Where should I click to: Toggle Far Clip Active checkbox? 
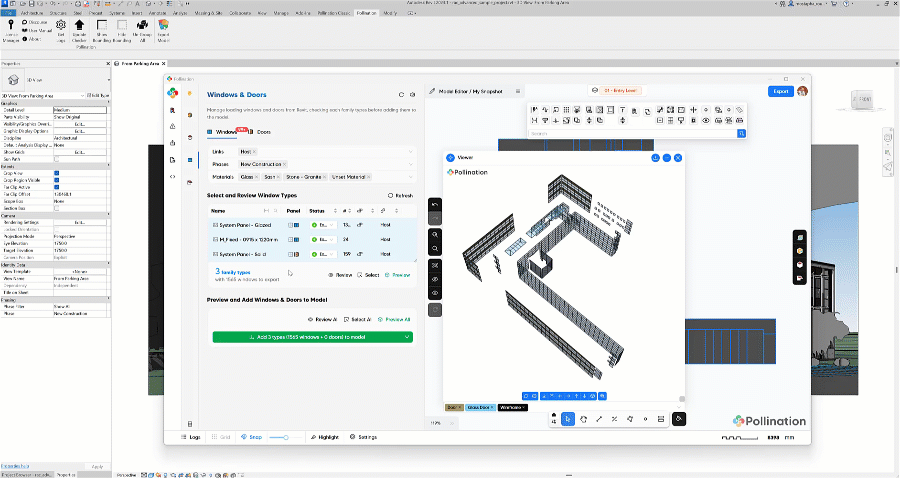point(56,185)
